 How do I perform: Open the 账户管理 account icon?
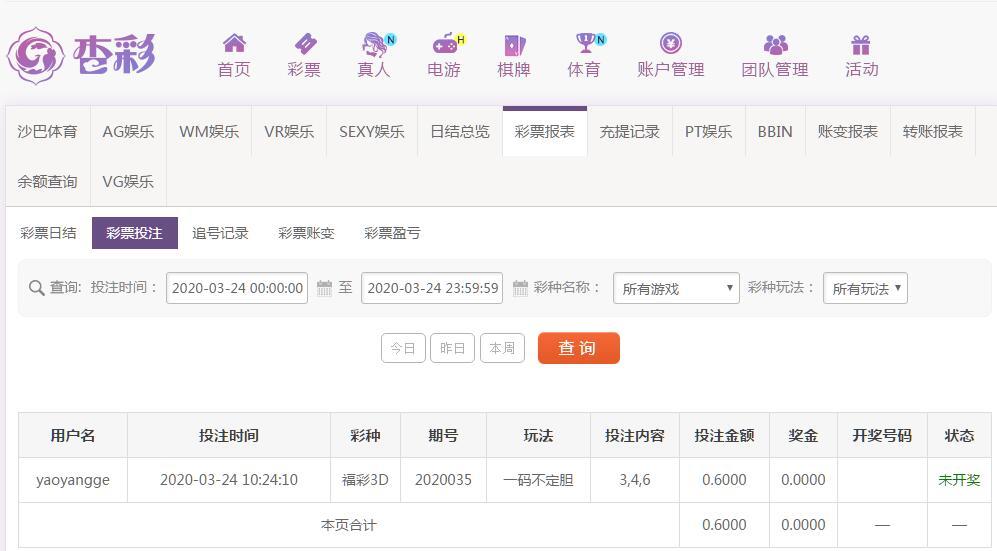[x=670, y=43]
